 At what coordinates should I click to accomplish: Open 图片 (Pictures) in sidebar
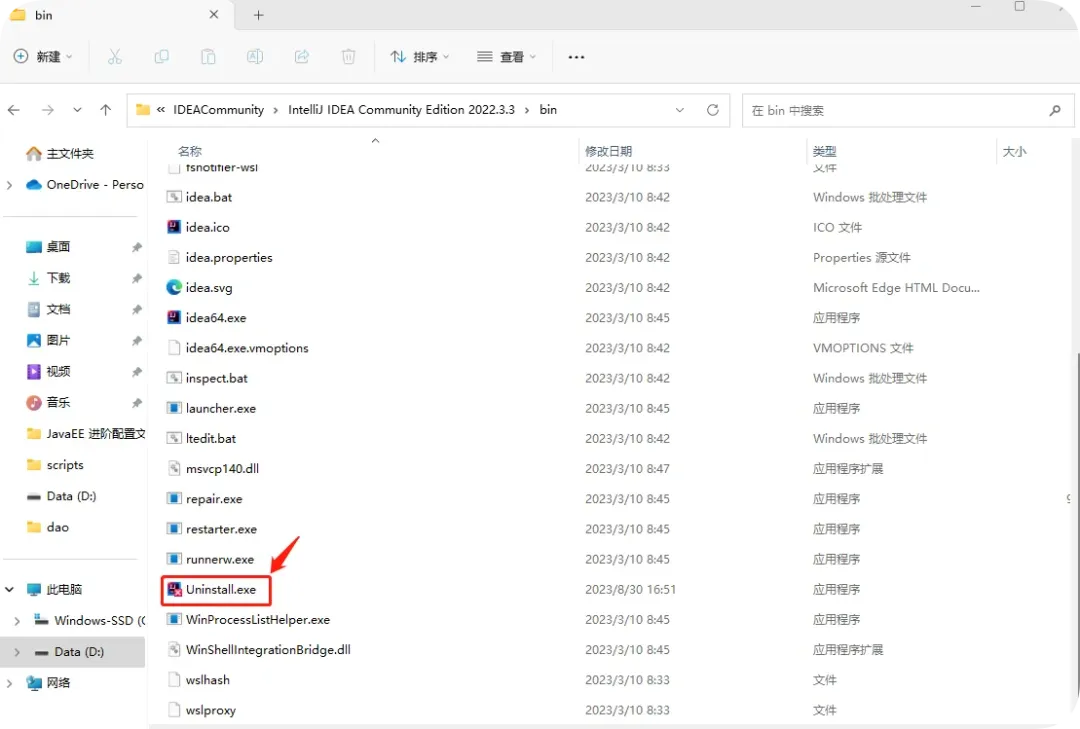48,340
